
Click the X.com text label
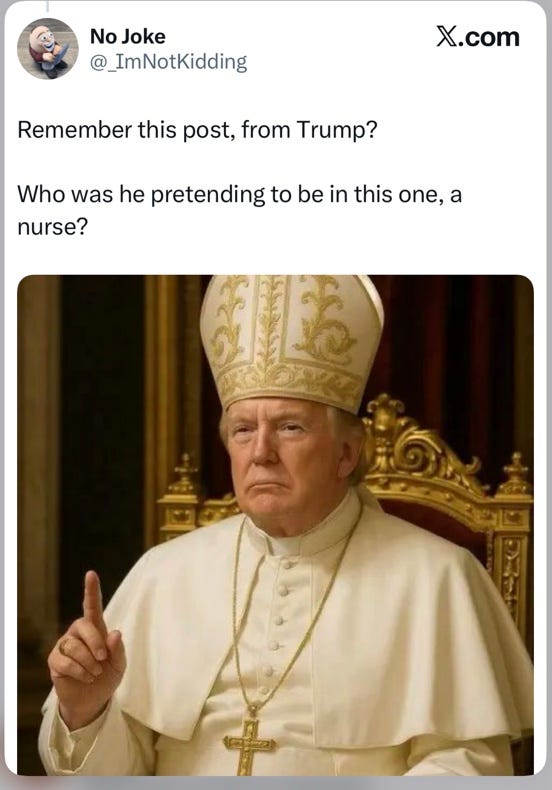coord(477,37)
